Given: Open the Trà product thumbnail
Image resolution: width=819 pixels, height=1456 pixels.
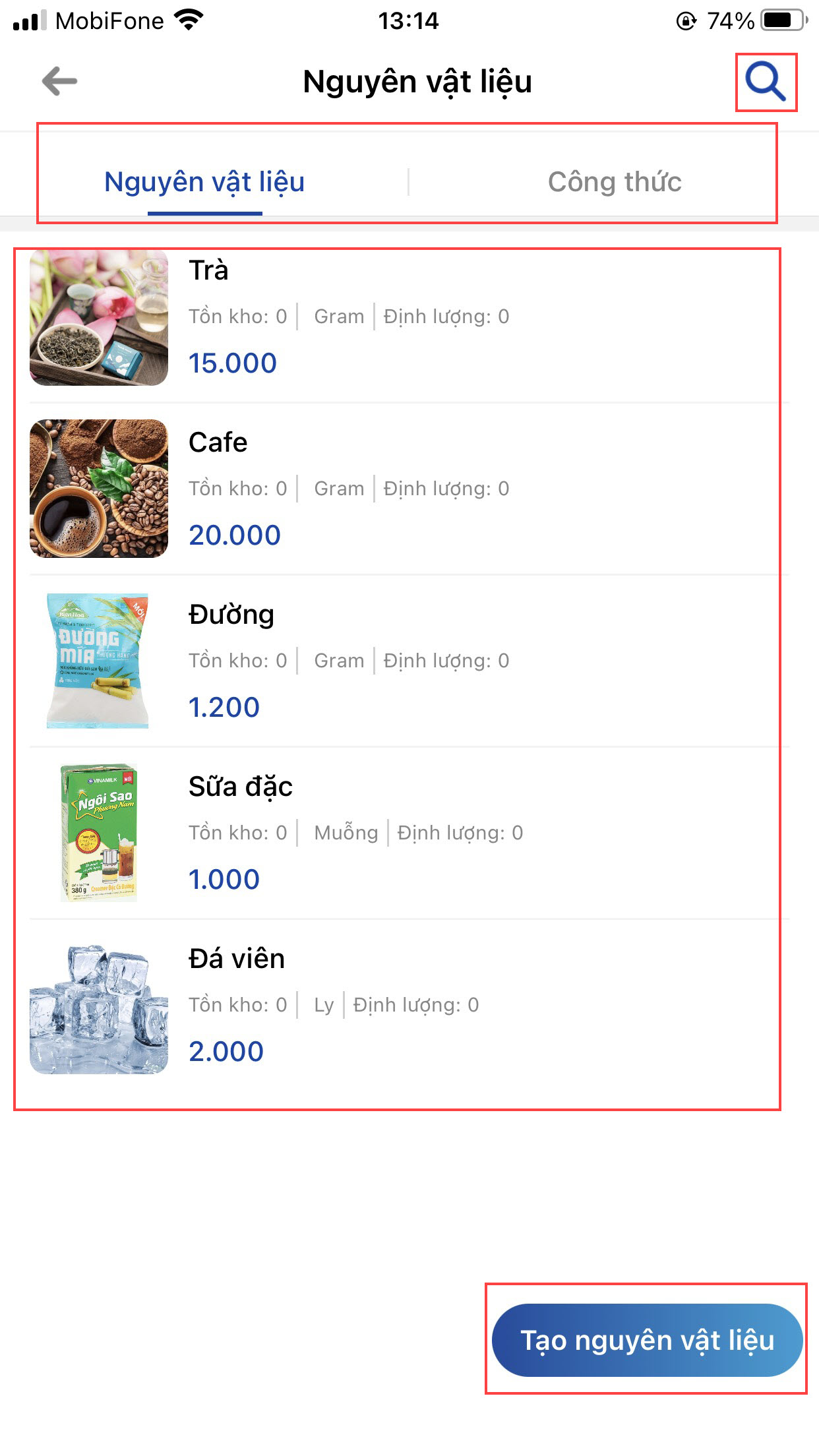Looking at the screenshot, I should click(x=99, y=317).
